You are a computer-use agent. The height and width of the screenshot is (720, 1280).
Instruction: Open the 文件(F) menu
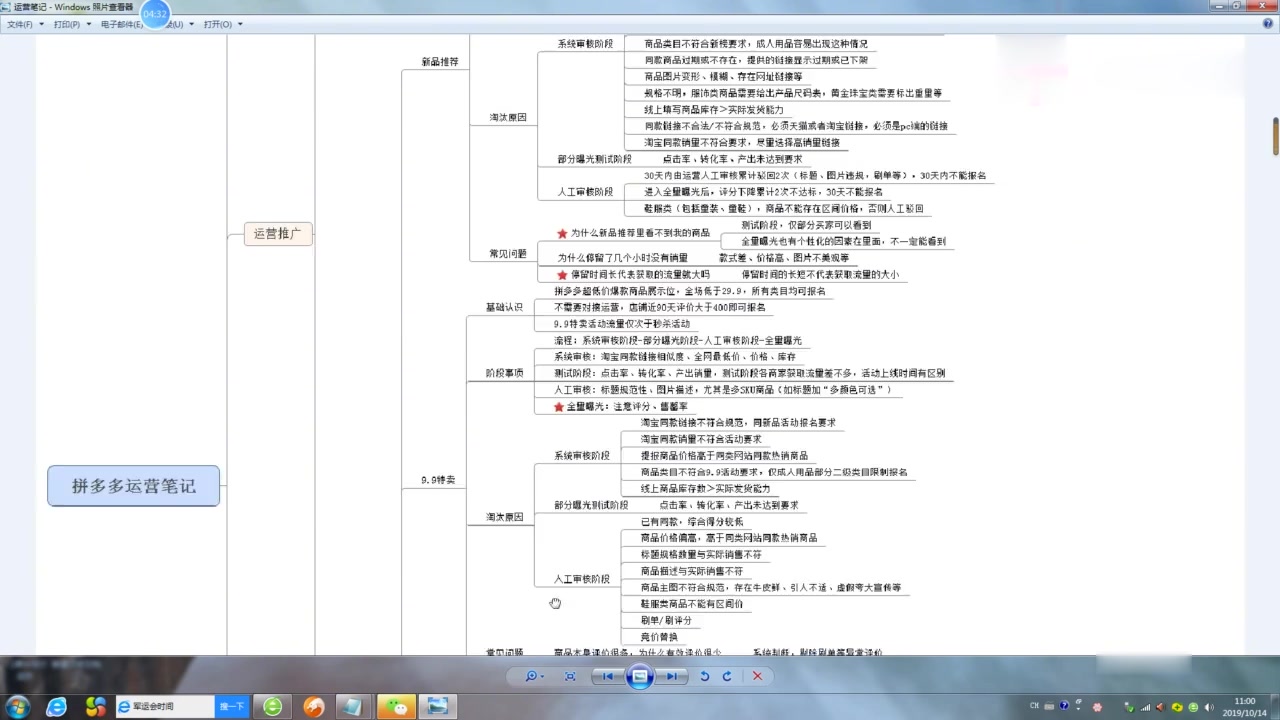tap(18, 23)
